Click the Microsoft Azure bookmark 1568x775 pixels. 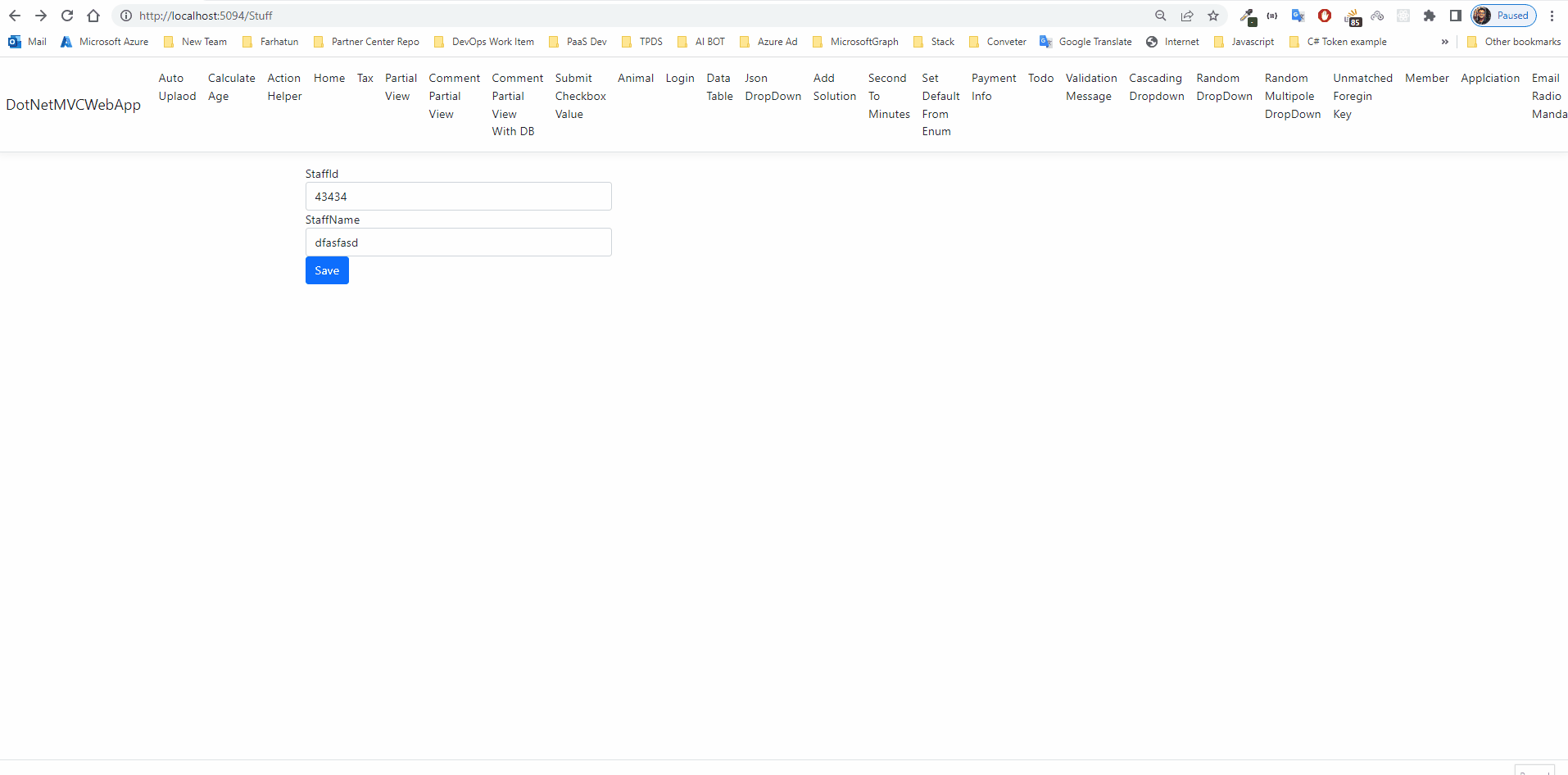pyautogui.click(x=104, y=42)
